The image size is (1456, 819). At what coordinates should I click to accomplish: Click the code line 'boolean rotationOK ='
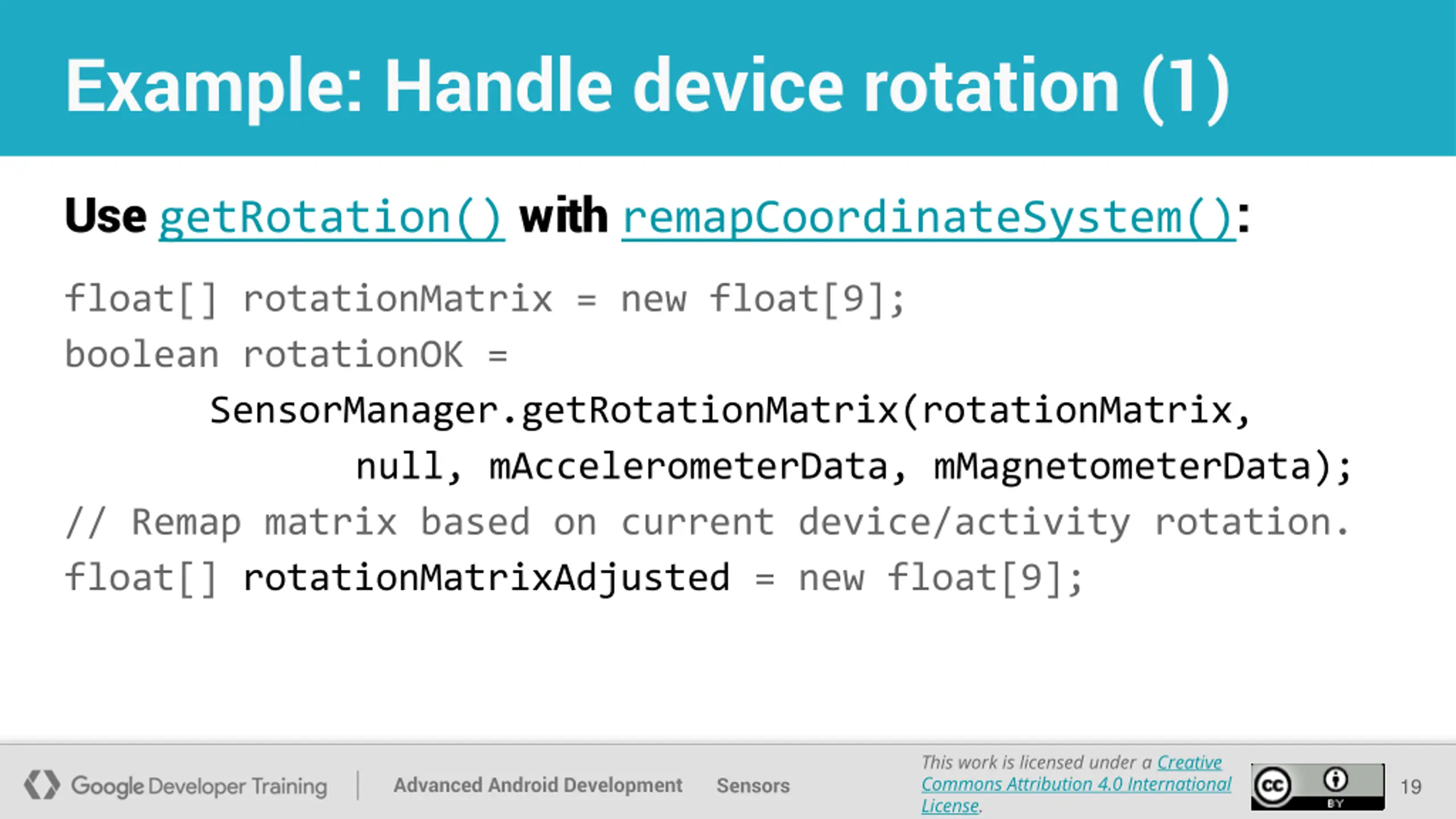point(286,355)
